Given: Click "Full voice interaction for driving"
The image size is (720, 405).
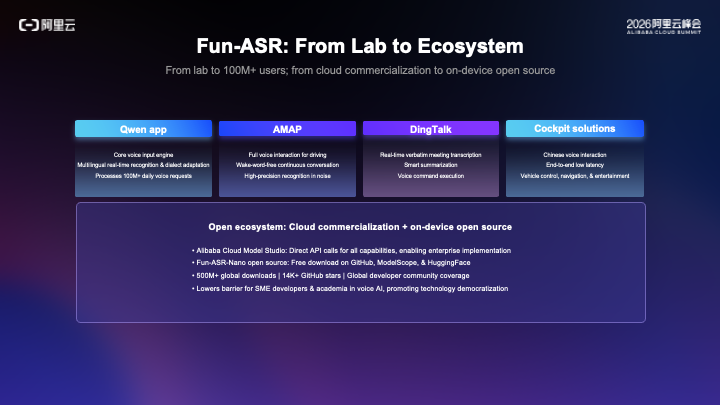Looking at the screenshot, I should 287,155.
